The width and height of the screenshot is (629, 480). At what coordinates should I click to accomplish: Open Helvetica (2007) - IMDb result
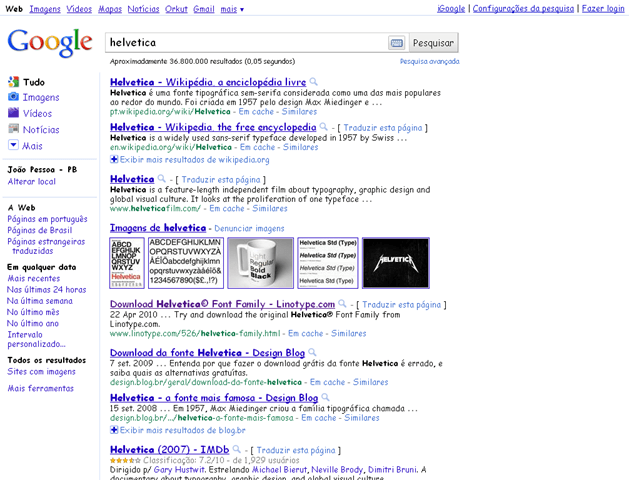click(169, 450)
